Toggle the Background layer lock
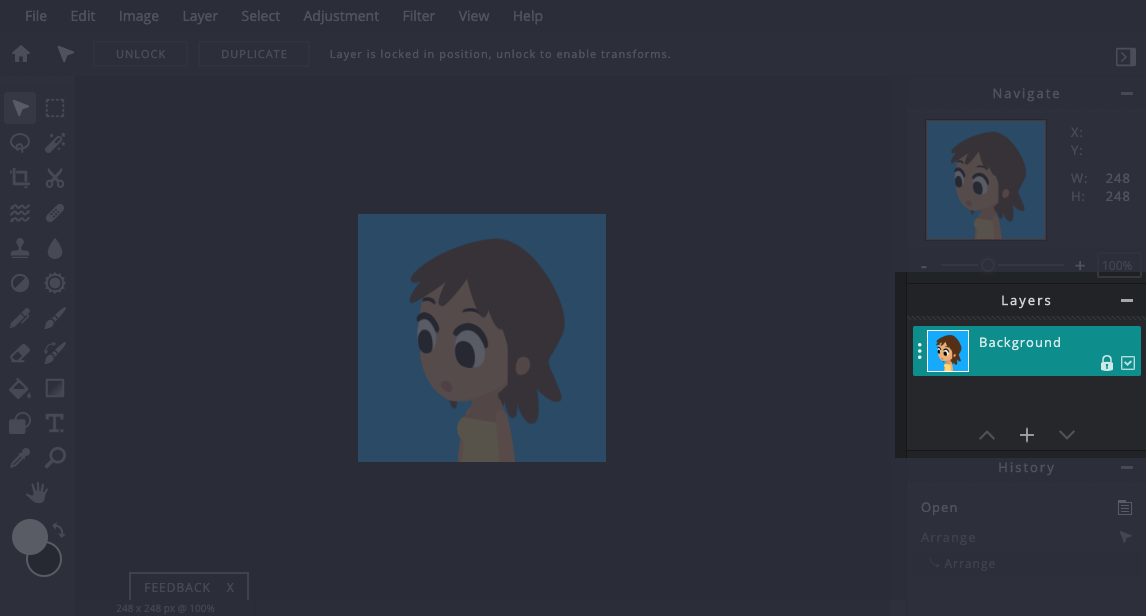Viewport: 1146px width, 616px height. (1107, 363)
